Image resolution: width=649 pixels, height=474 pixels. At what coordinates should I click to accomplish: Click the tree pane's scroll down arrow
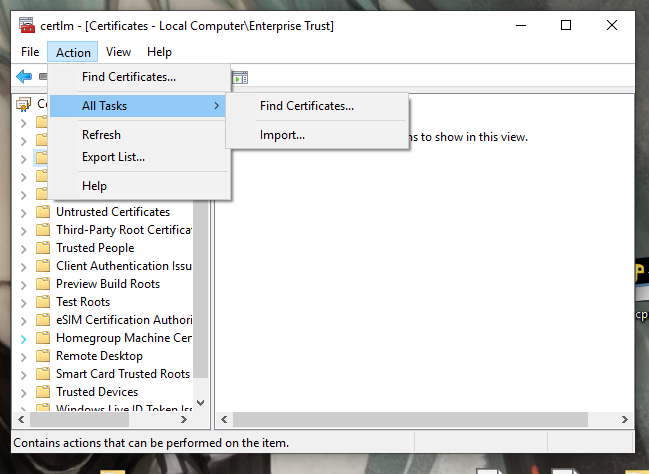(200, 402)
